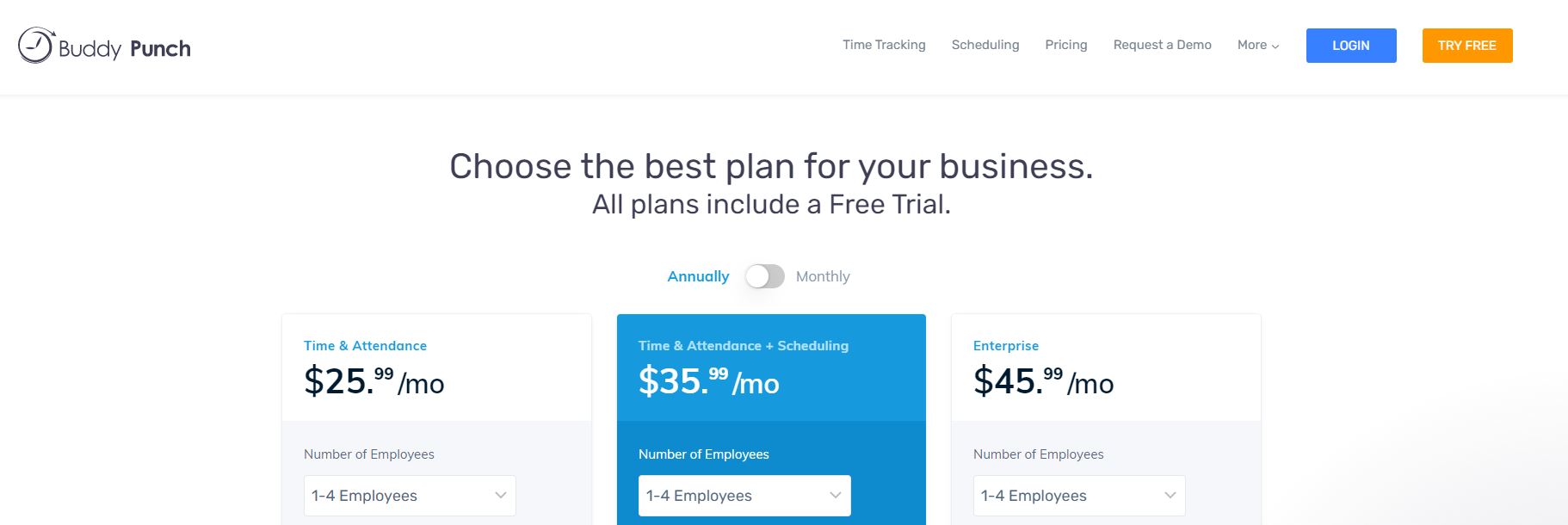This screenshot has width=1568, height=525.
Task: Open the Time Tracking menu item
Action: click(884, 45)
